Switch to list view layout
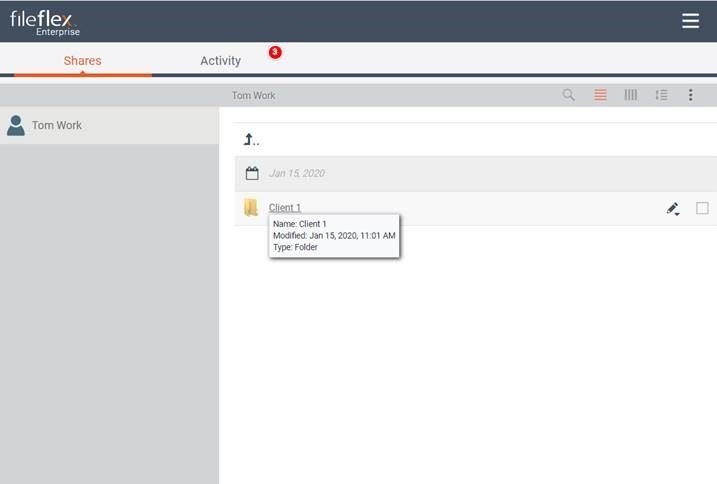Image resolution: width=717 pixels, height=484 pixels. pyautogui.click(x=600, y=95)
